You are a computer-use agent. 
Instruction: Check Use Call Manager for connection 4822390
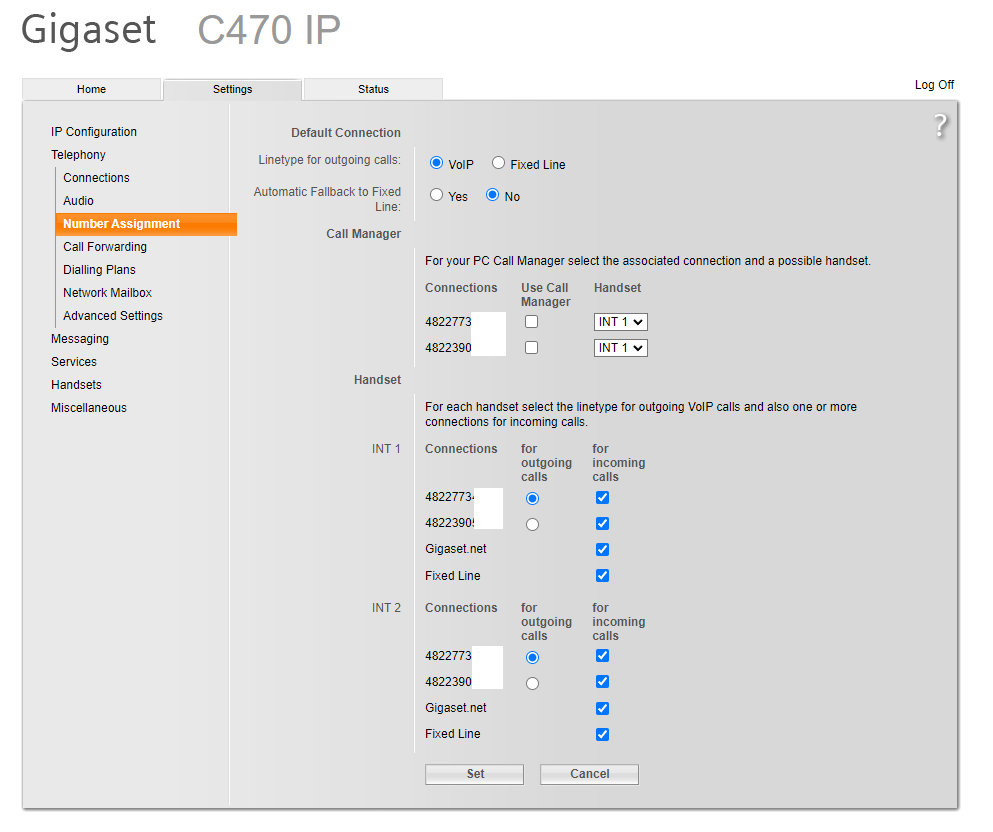[532, 348]
